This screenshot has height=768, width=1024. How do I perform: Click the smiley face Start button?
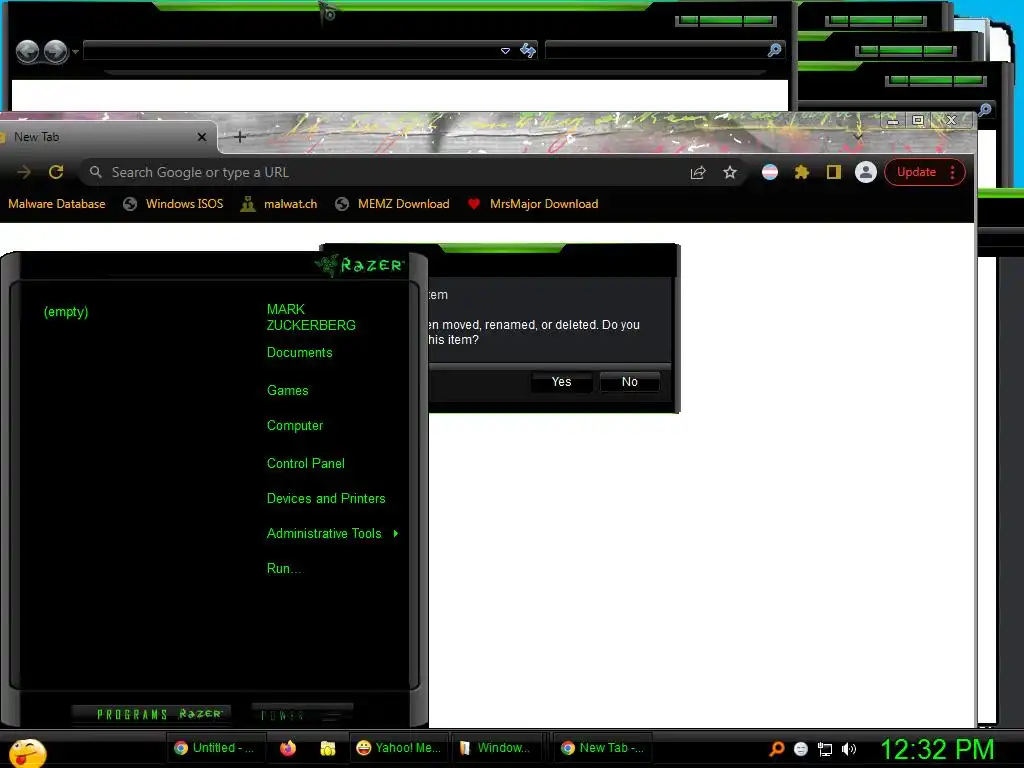pyautogui.click(x=27, y=753)
